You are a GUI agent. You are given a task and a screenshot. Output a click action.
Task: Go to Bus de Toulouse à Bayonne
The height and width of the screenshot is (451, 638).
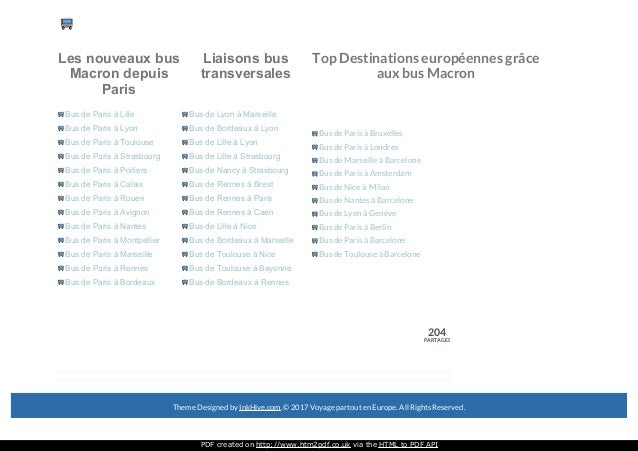(240, 268)
